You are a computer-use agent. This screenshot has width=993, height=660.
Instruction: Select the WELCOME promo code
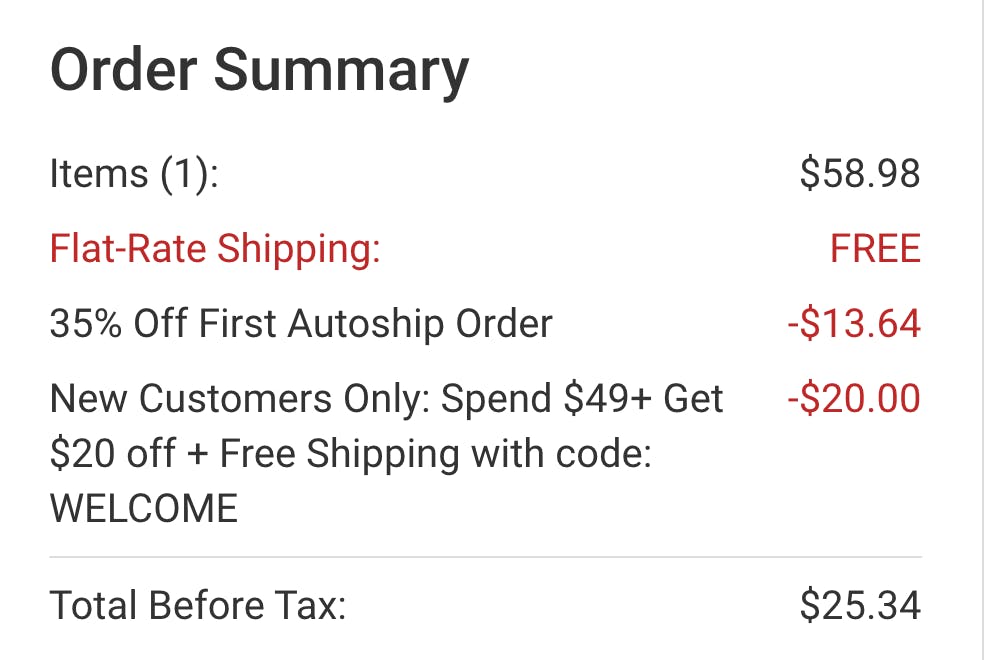tap(144, 509)
